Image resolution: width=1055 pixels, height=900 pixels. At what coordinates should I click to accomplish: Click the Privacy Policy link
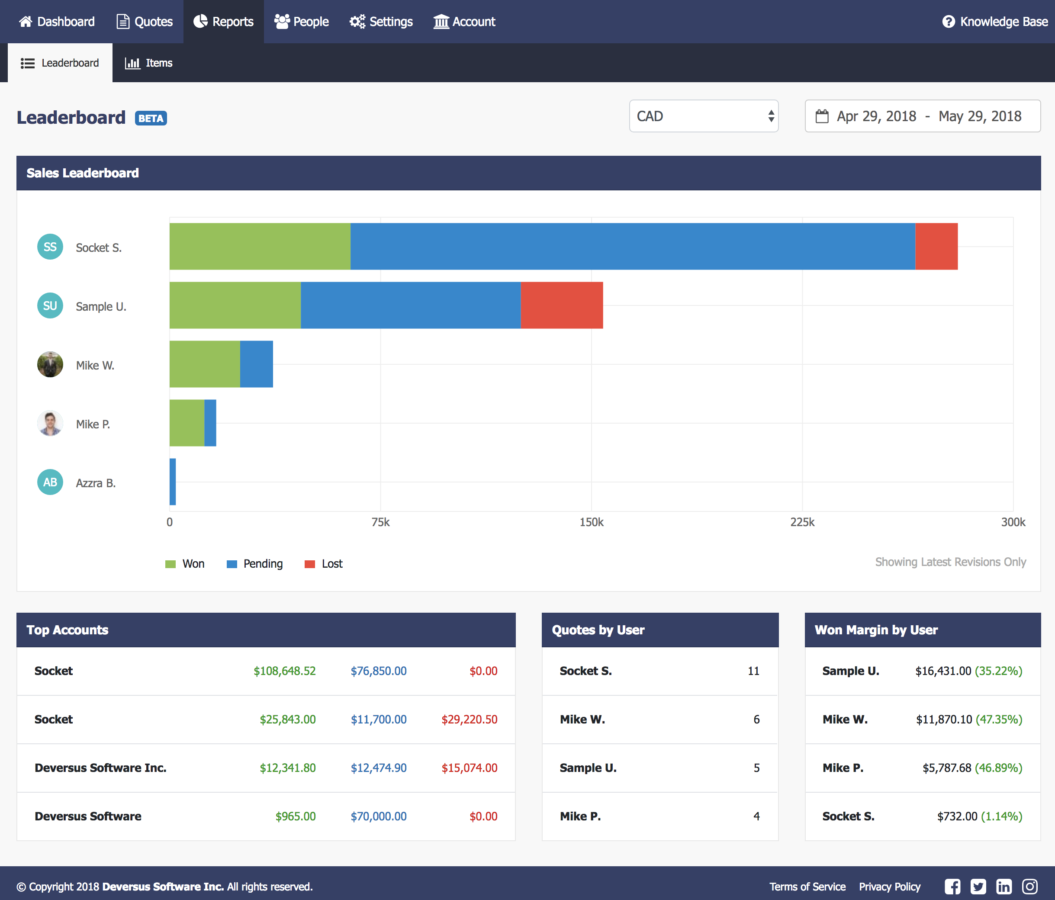click(889, 886)
